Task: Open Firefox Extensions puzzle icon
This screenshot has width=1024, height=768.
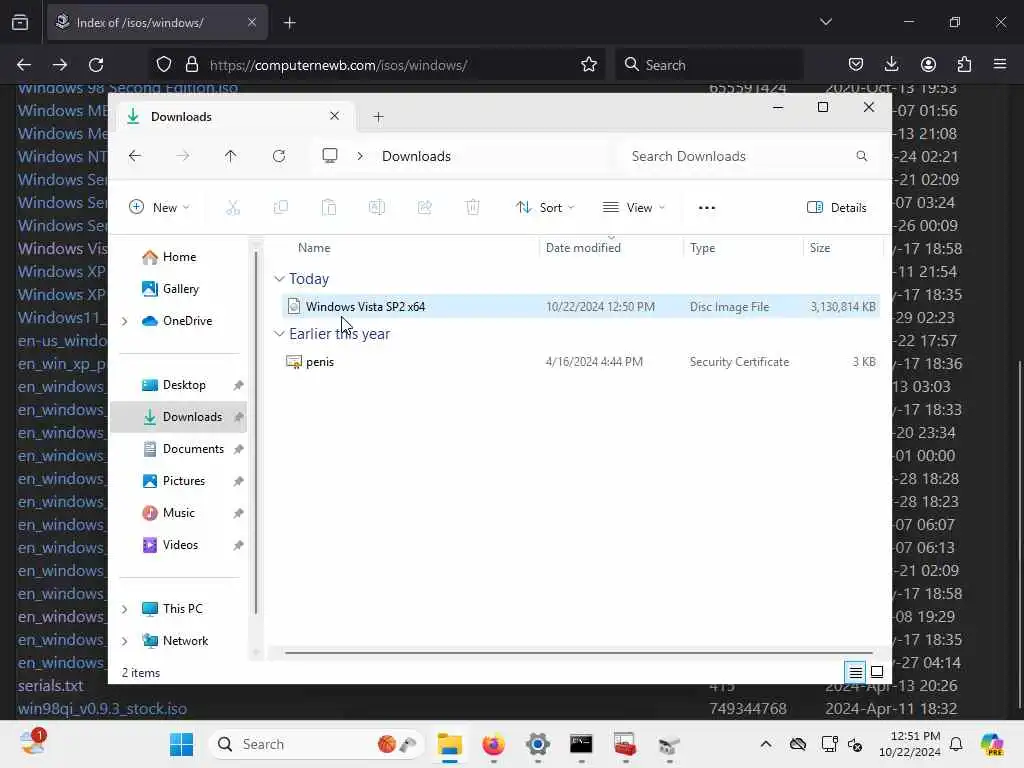Action: click(x=964, y=65)
